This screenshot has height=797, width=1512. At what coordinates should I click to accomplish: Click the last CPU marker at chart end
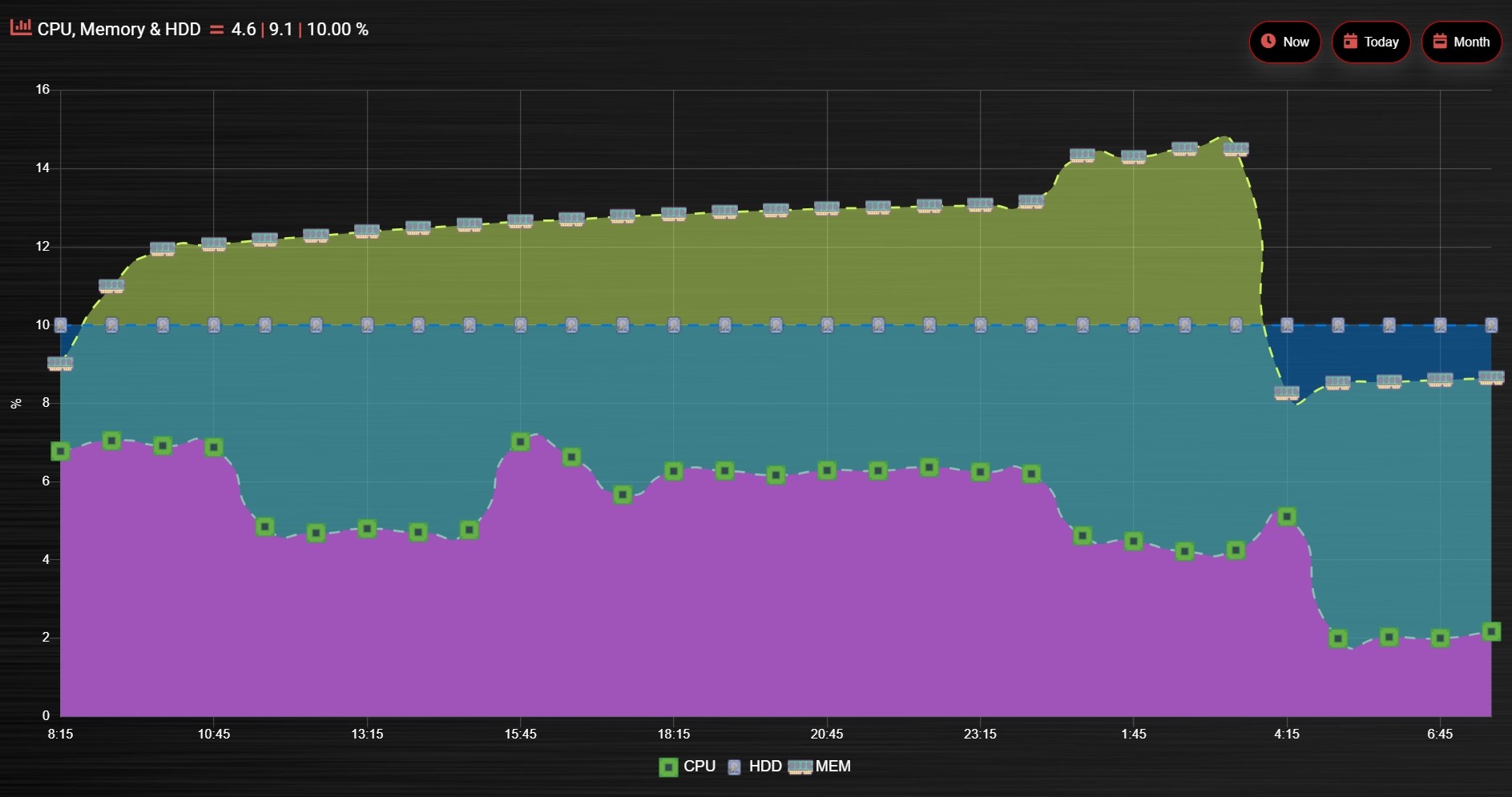[1491, 631]
